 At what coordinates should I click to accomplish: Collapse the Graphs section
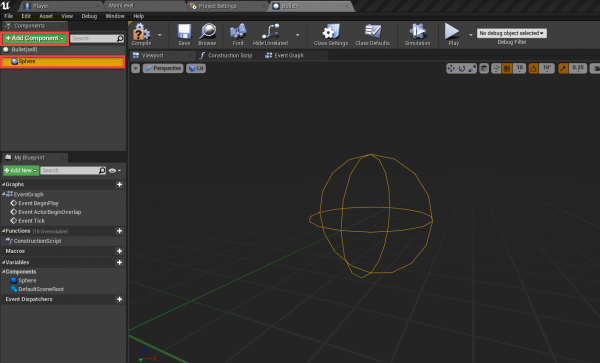(3, 184)
